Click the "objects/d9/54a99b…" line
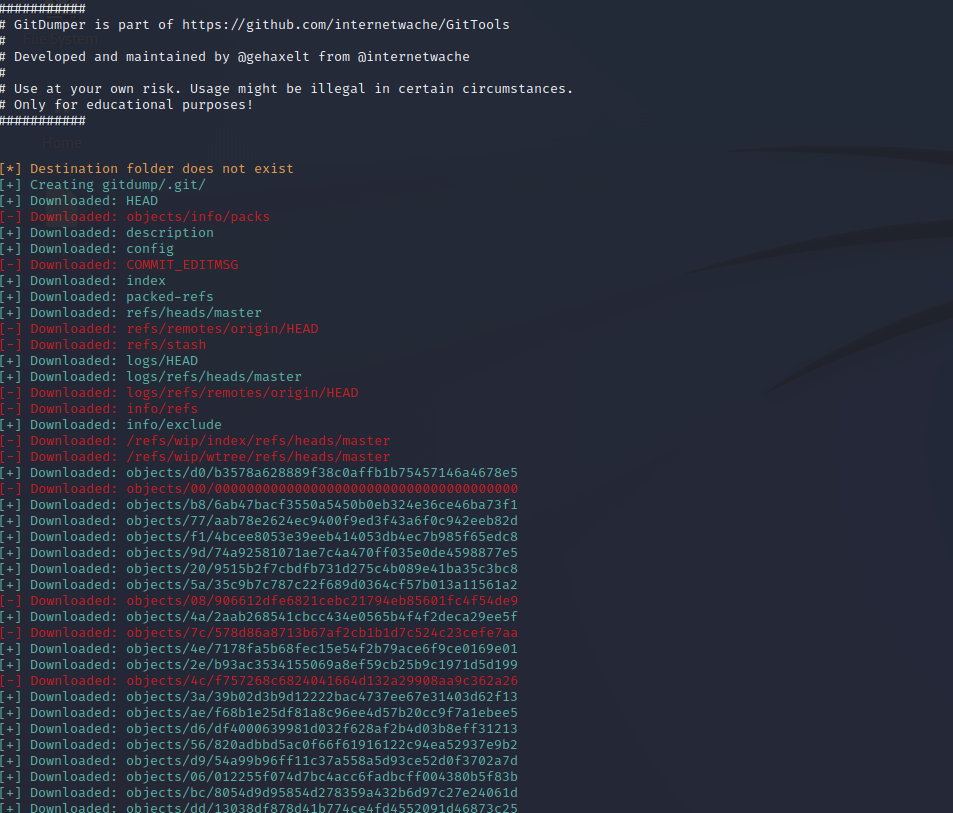Image resolution: width=953 pixels, height=813 pixels. [259, 761]
